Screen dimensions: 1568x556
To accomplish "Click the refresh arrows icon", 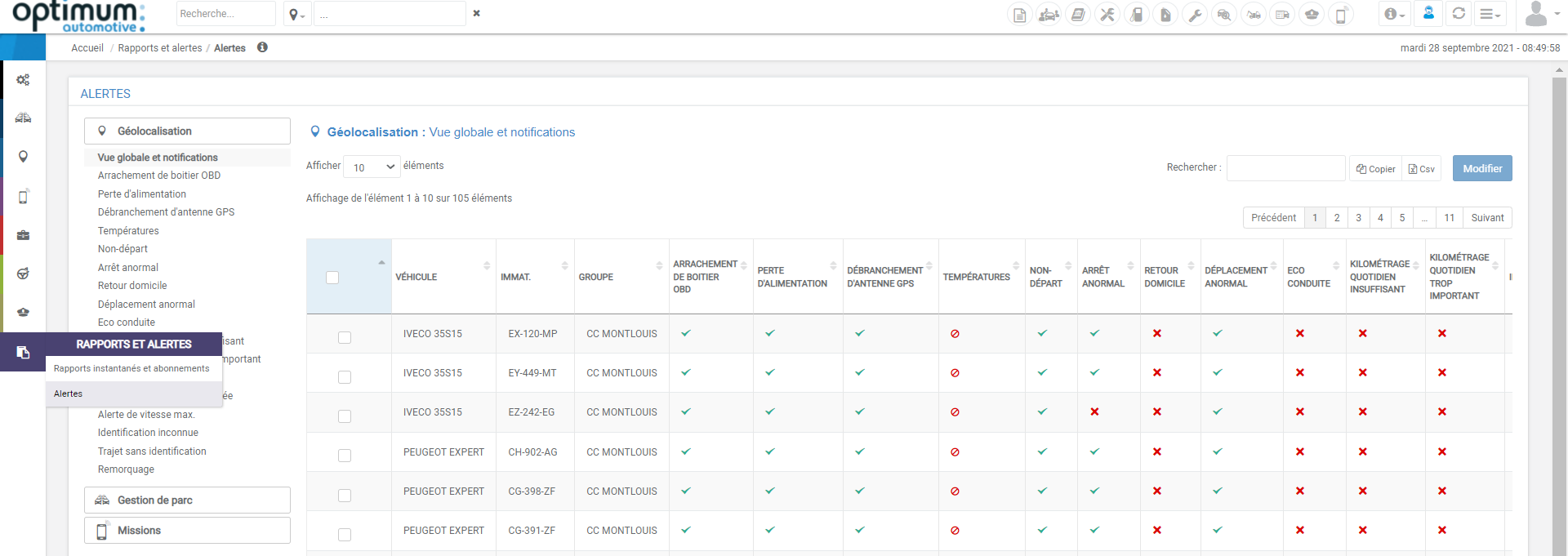I will point(1459,14).
